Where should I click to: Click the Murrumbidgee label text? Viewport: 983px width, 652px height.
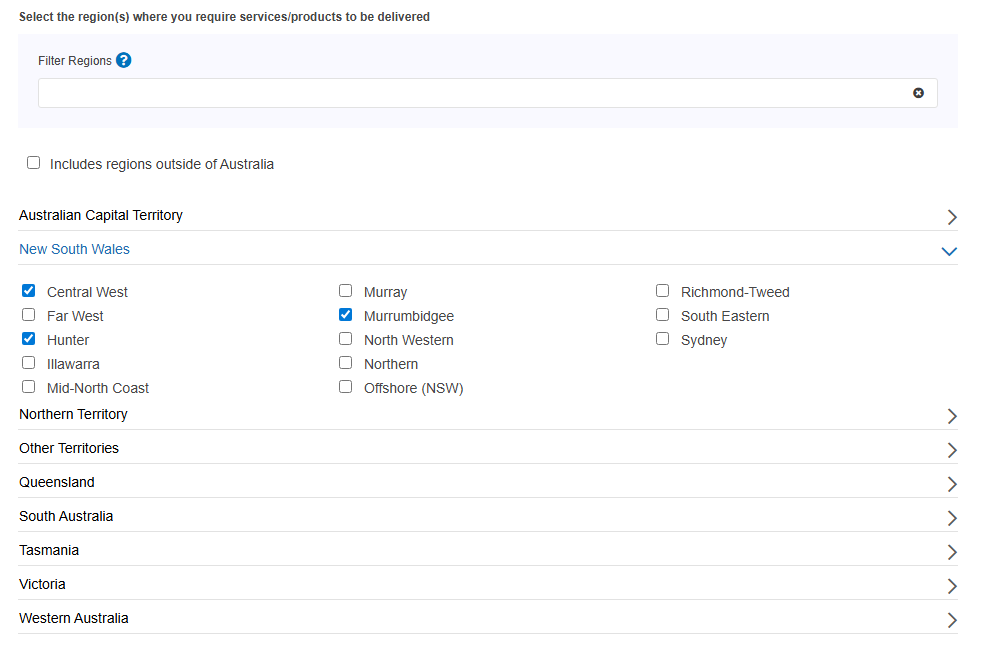click(x=409, y=316)
